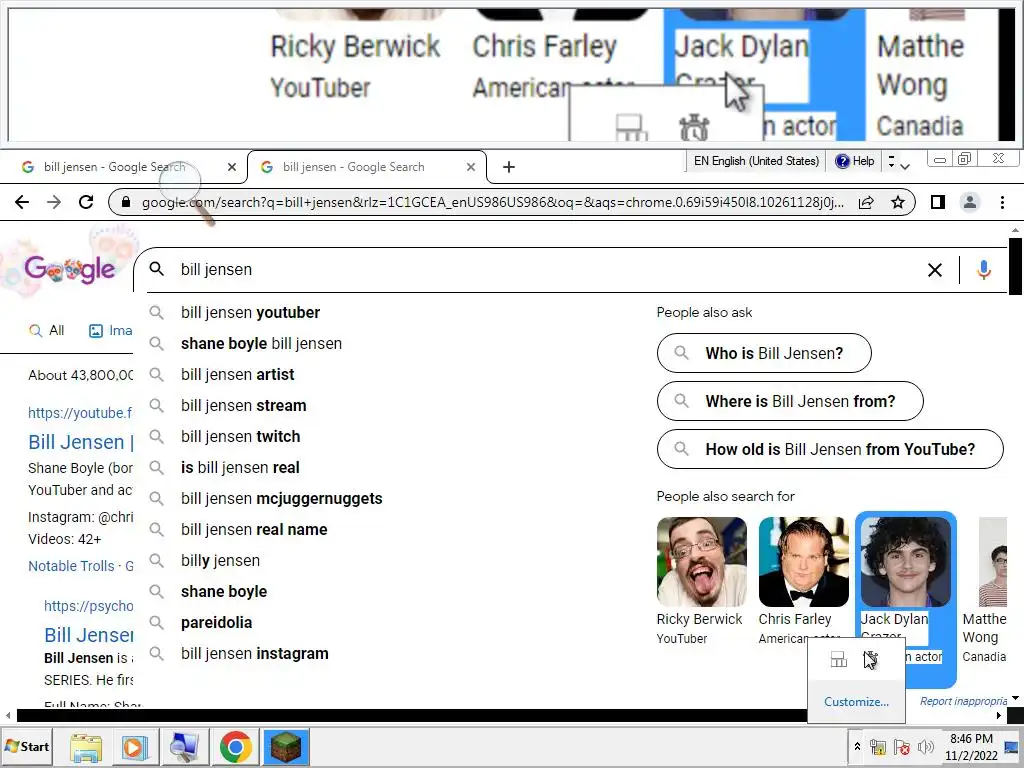Viewport: 1024px width, 768px height.
Task: Show hidden tray icons arrow
Action: 857,746
